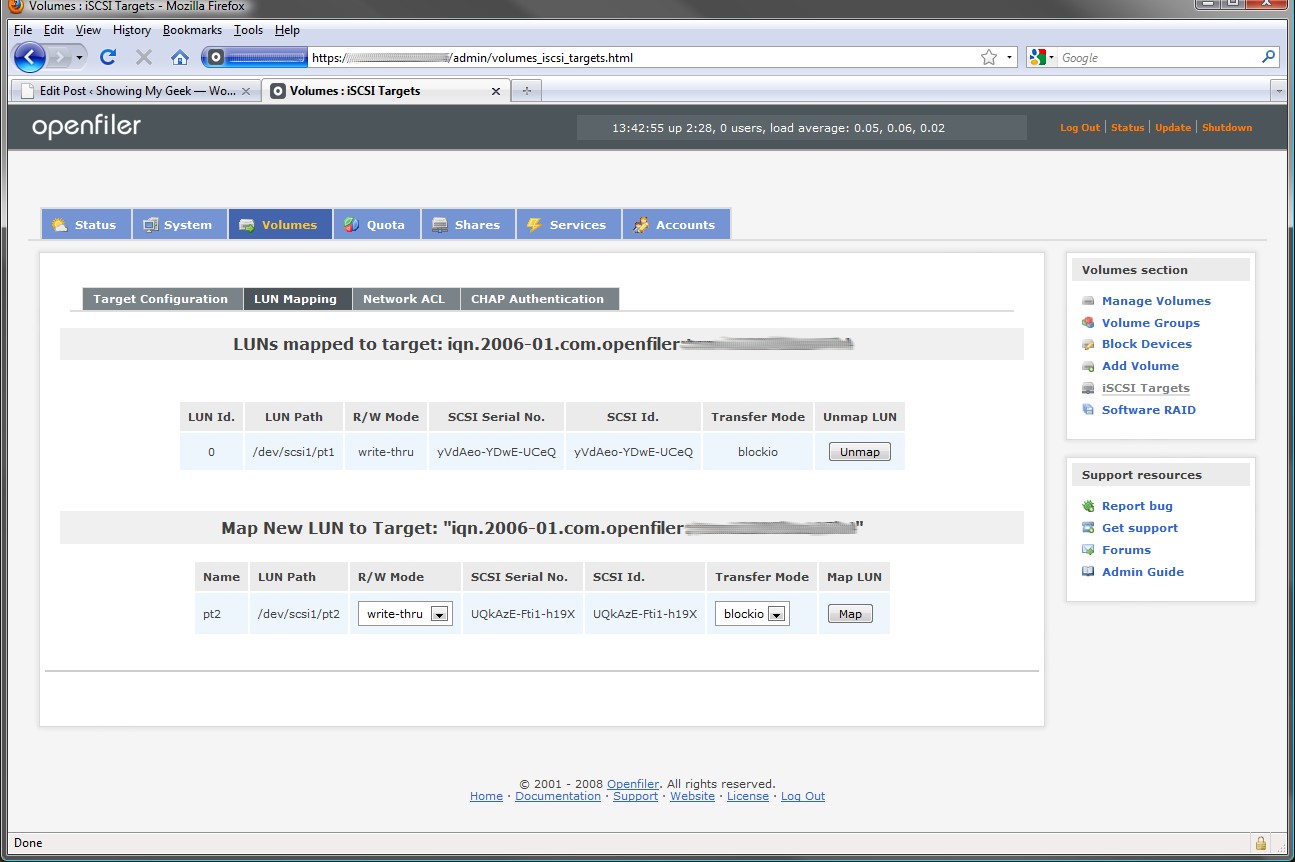Click the footer Documentation link
The height and width of the screenshot is (862, 1295).
tap(558, 796)
